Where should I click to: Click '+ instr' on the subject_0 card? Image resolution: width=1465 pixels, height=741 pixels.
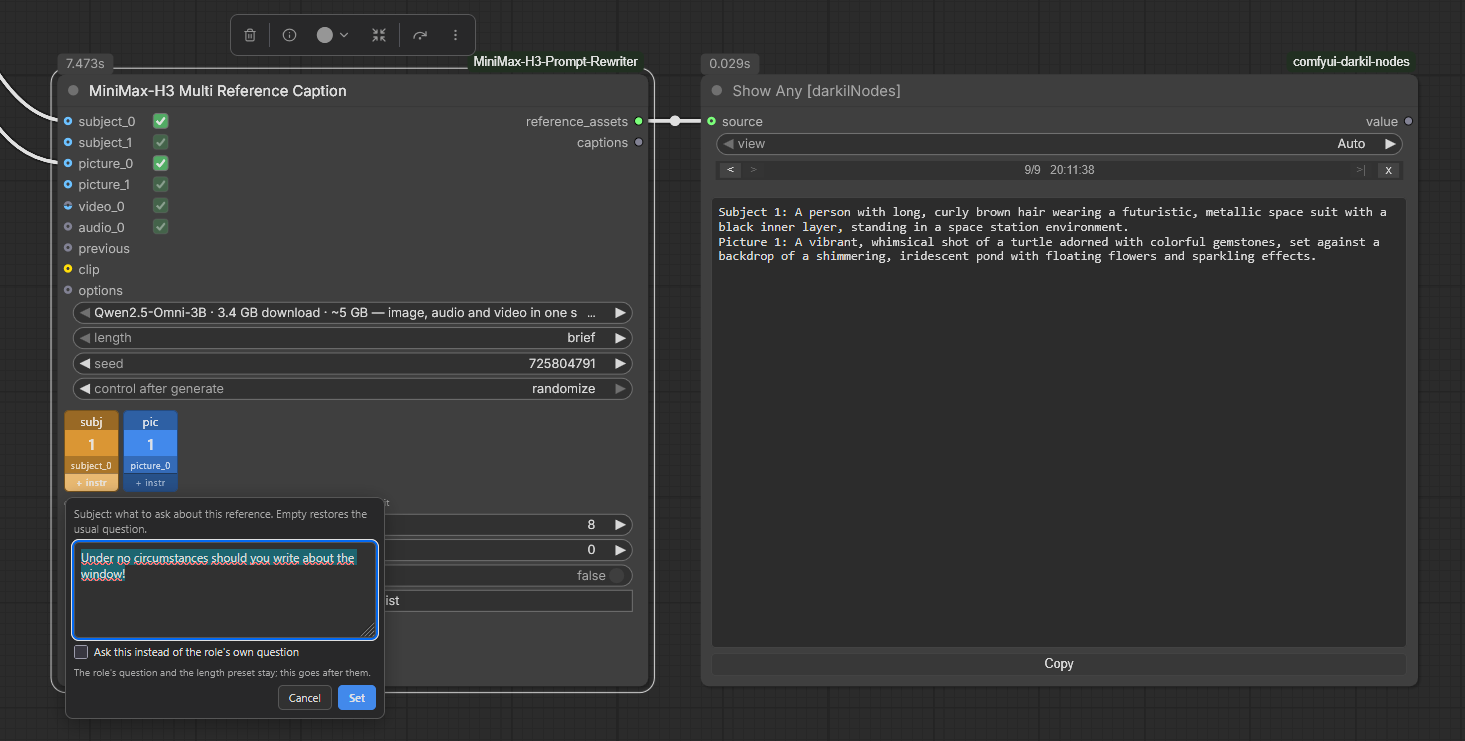tap(91, 483)
